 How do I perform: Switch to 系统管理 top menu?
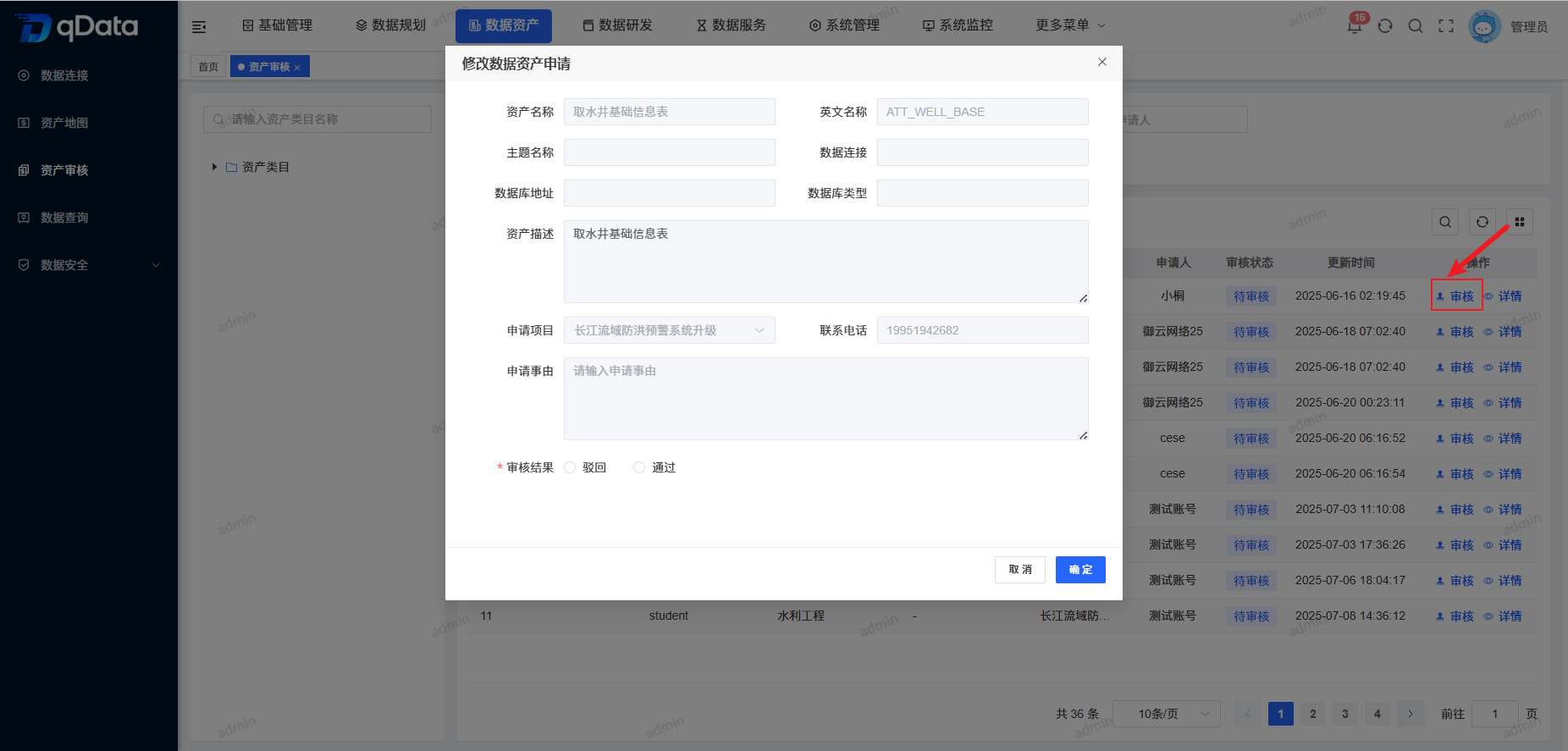click(x=844, y=25)
